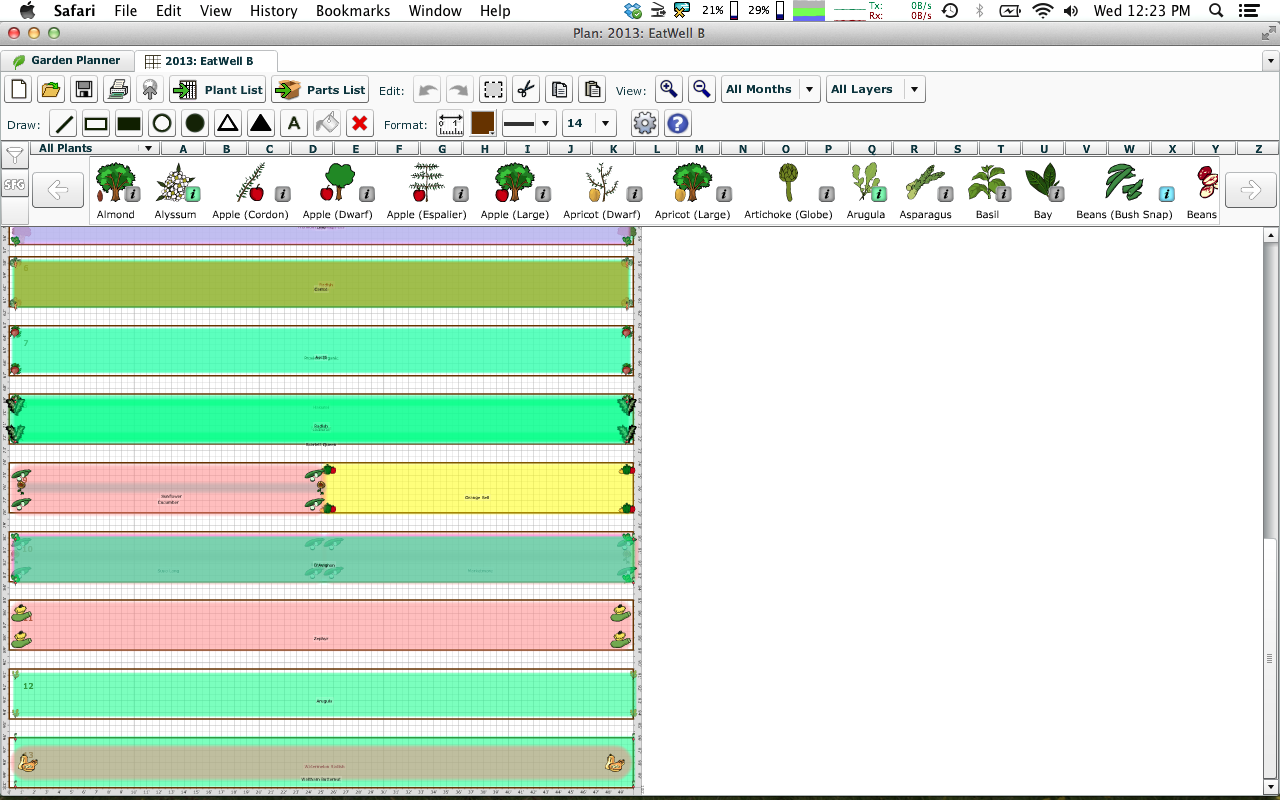Open the All Months dropdown
Screen dimensions: 1280x800
pyautogui.click(x=770, y=89)
